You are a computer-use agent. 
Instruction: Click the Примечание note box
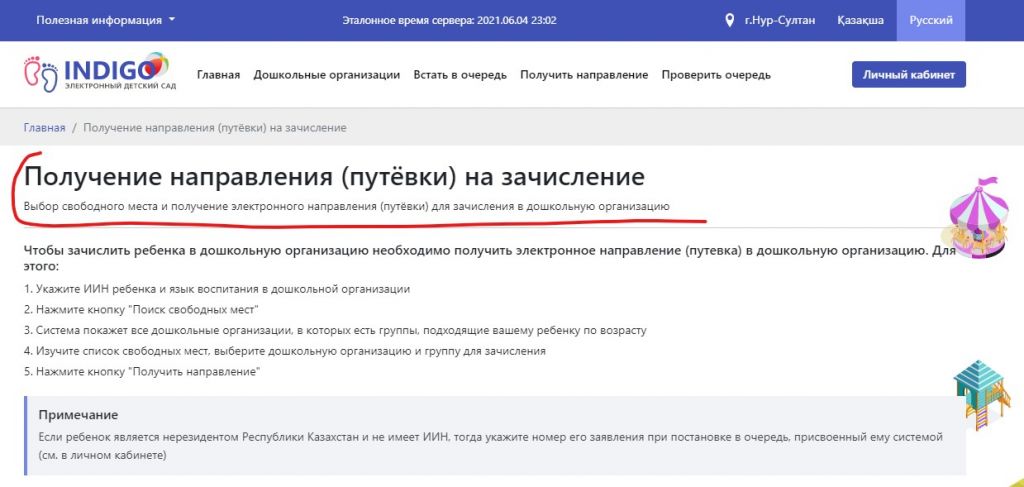coord(495,434)
